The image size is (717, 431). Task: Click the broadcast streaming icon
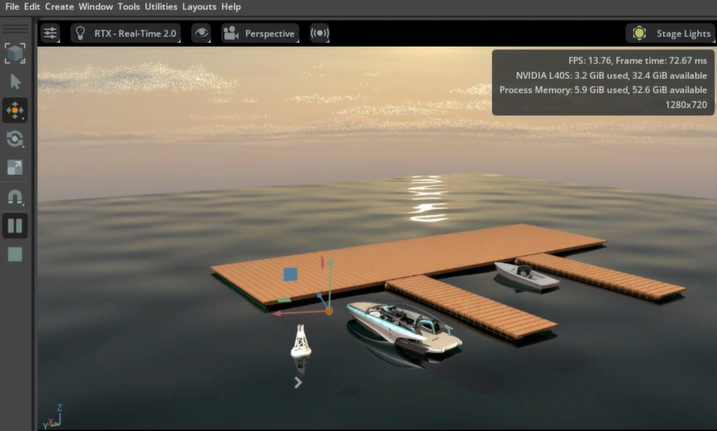point(319,33)
